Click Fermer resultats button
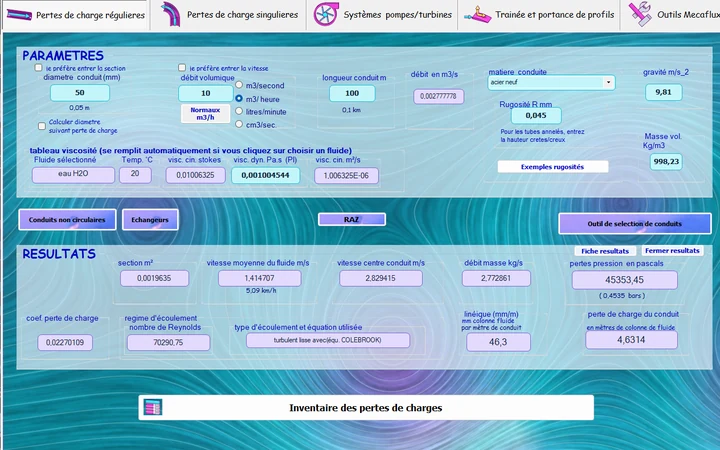The height and width of the screenshot is (450, 720). pos(672,251)
